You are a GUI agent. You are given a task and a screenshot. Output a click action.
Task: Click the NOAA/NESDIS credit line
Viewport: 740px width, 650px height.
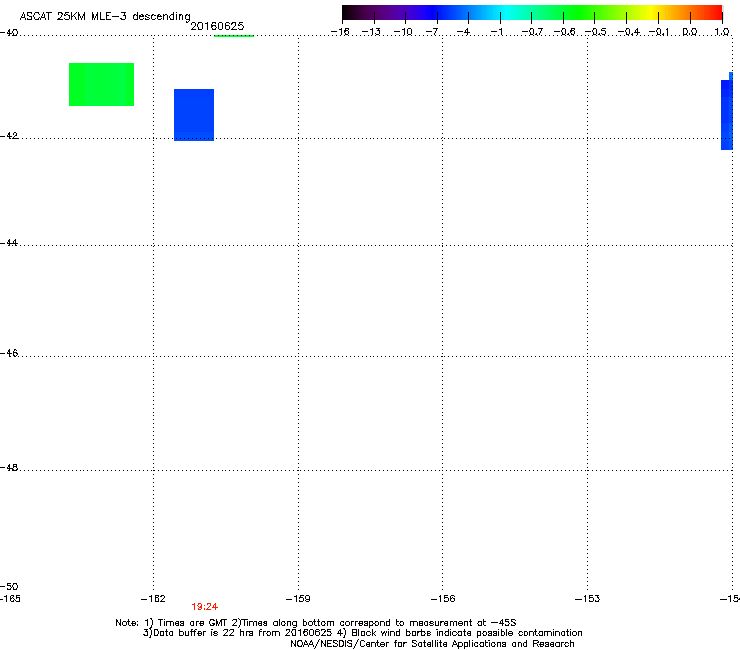[432, 644]
